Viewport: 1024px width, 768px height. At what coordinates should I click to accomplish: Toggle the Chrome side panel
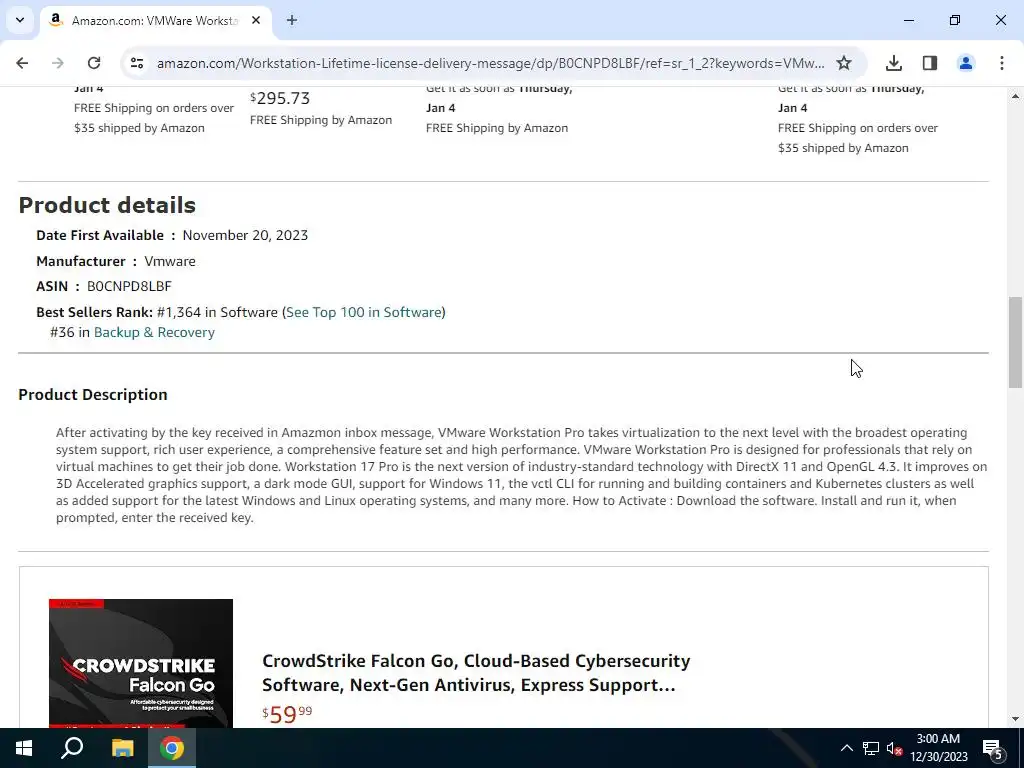(x=930, y=63)
